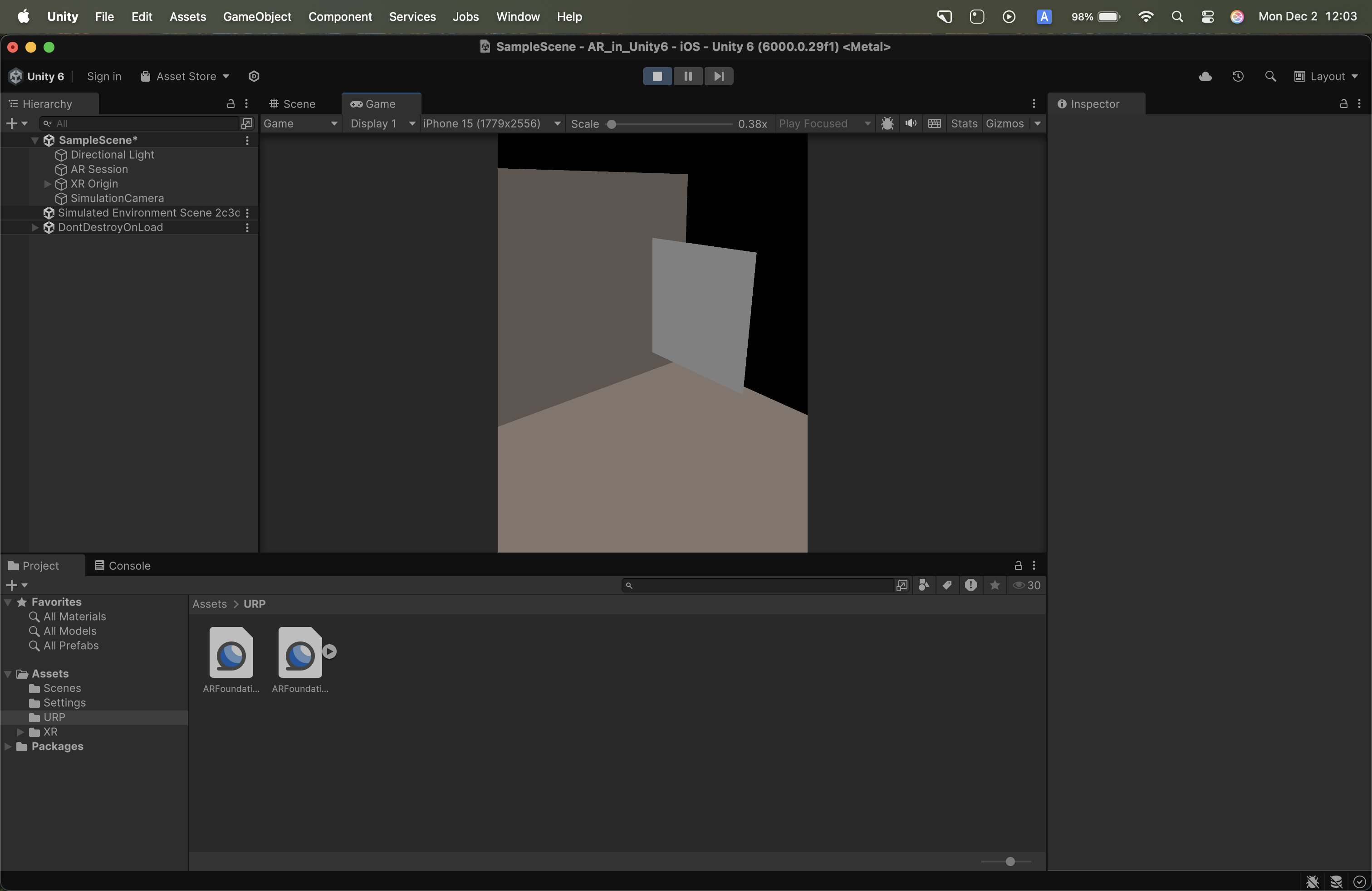Open the Undo History icon

coord(1238,76)
